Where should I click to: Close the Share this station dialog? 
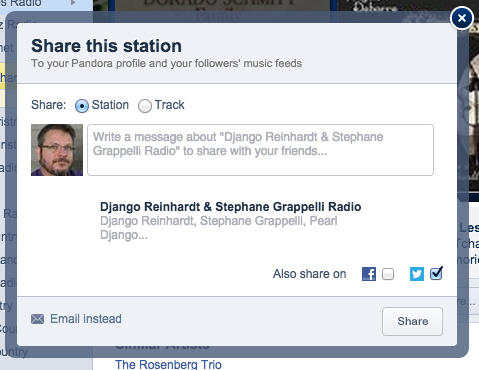point(462,18)
